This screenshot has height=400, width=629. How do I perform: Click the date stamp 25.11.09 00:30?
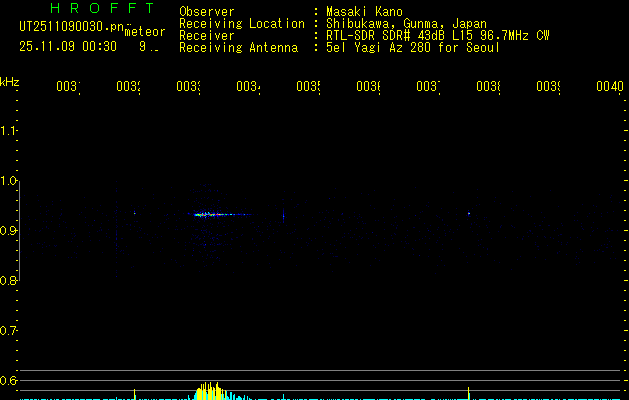point(68,47)
